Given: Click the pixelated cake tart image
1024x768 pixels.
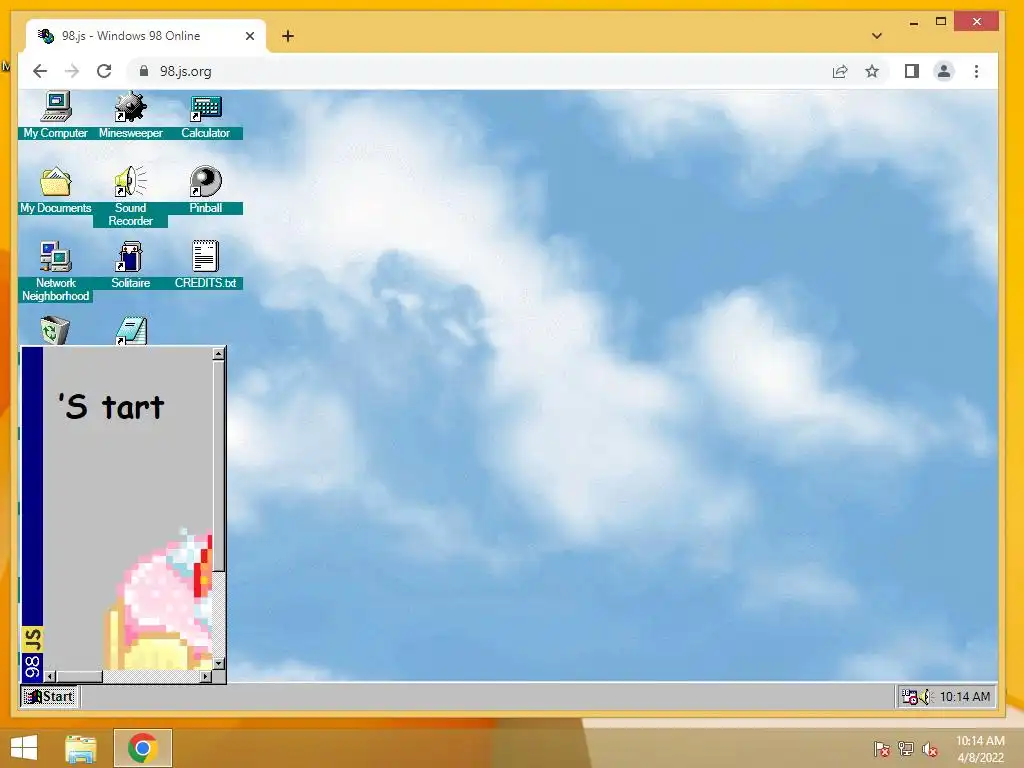Looking at the screenshot, I should 159,600.
